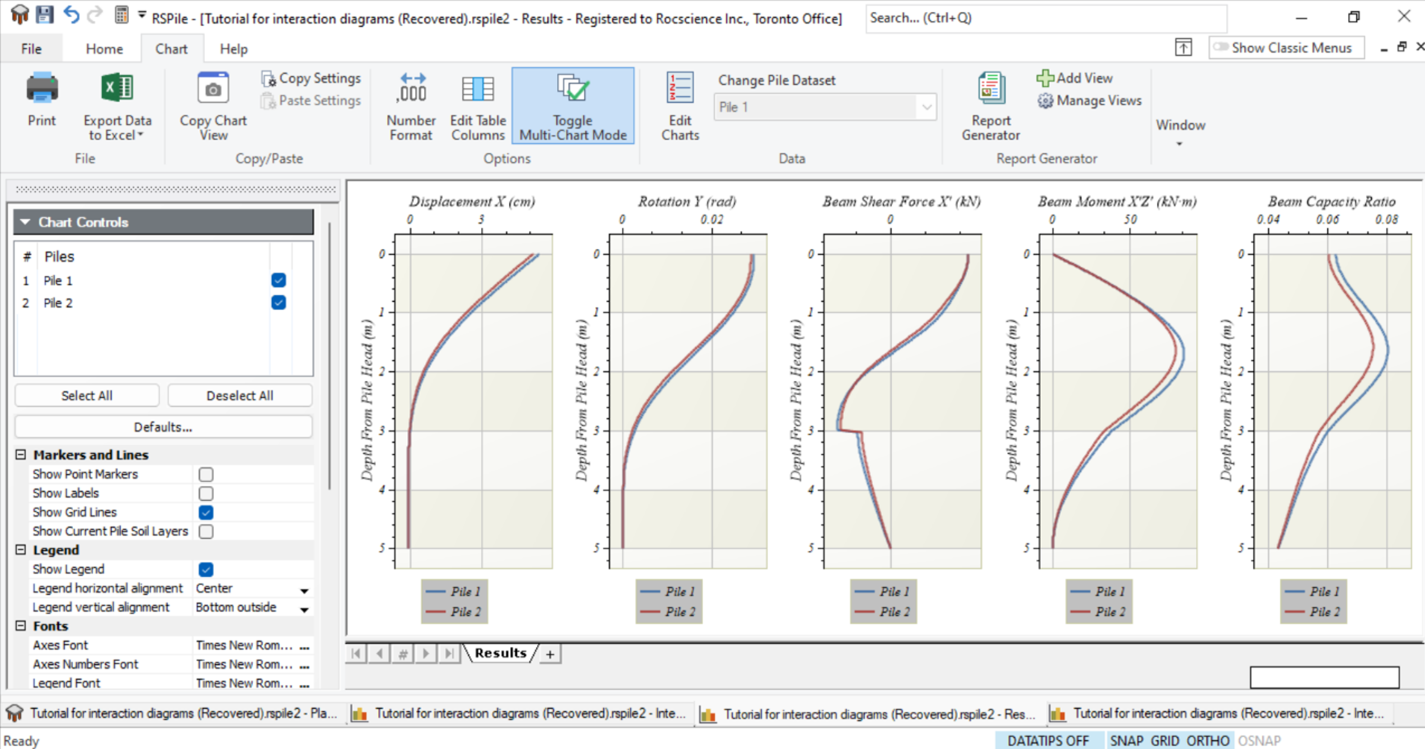
Task: Open the Window dropdown menu
Action: (x=1180, y=132)
